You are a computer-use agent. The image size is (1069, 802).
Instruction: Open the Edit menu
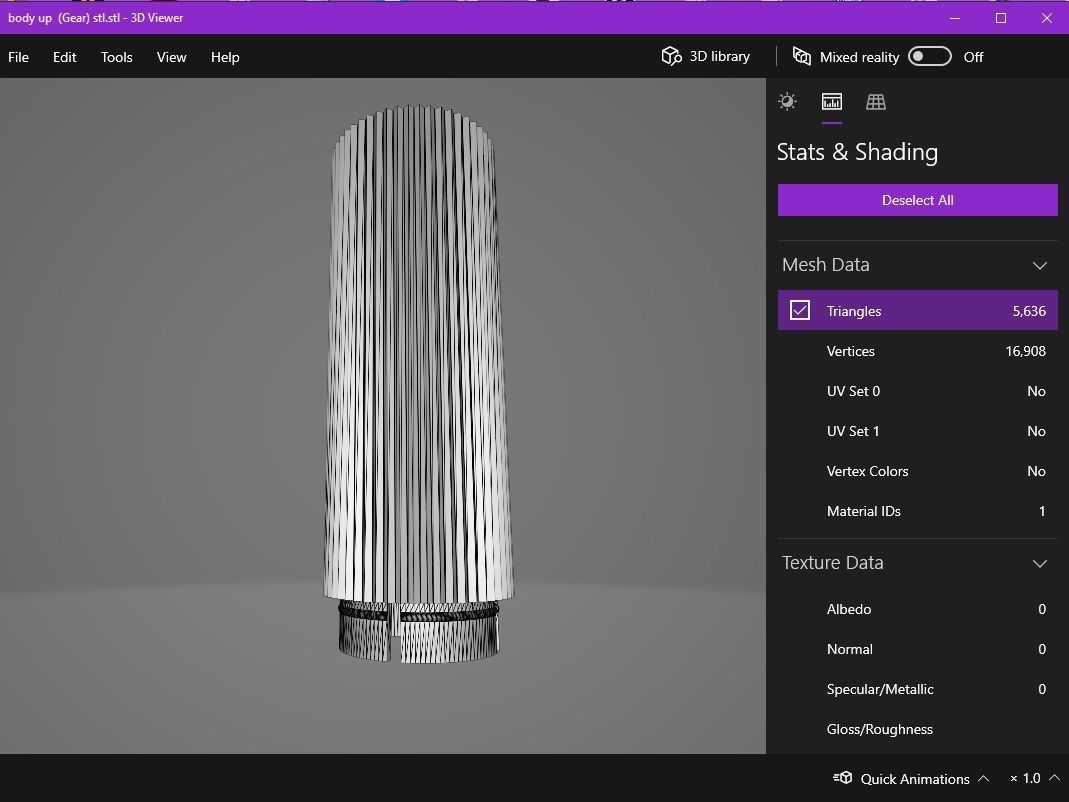click(65, 57)
